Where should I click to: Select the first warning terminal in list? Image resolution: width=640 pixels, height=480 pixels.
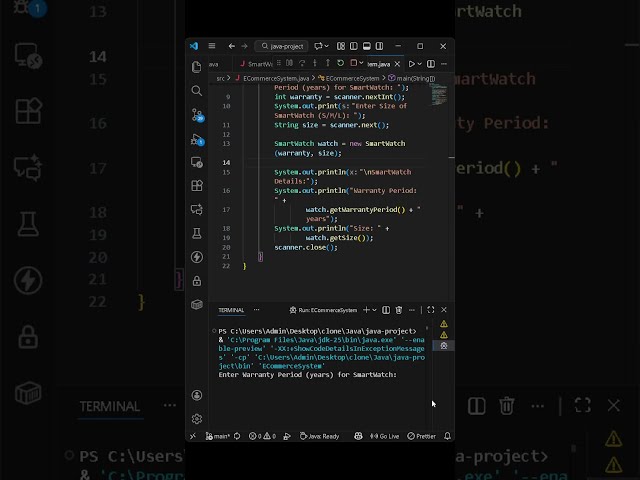click(x=444, y=324)
